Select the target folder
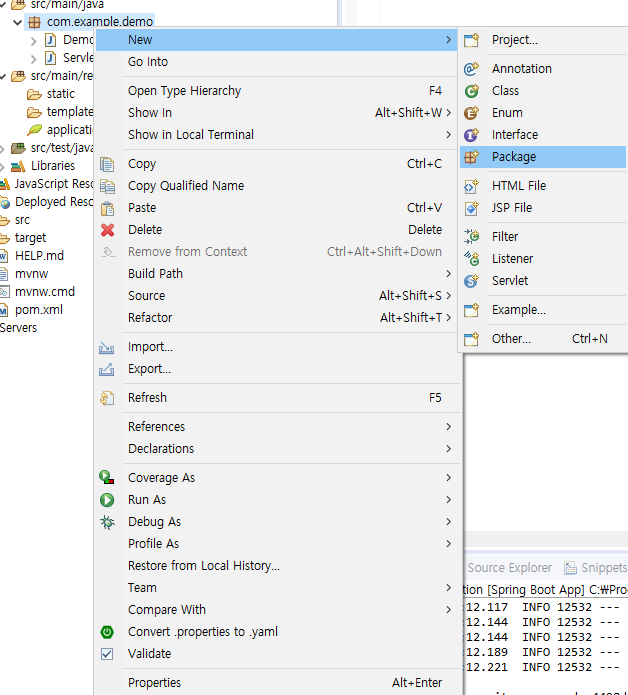The width and height of the screenshot is (628, 695). pyautogui.click(x=31, y=238)
